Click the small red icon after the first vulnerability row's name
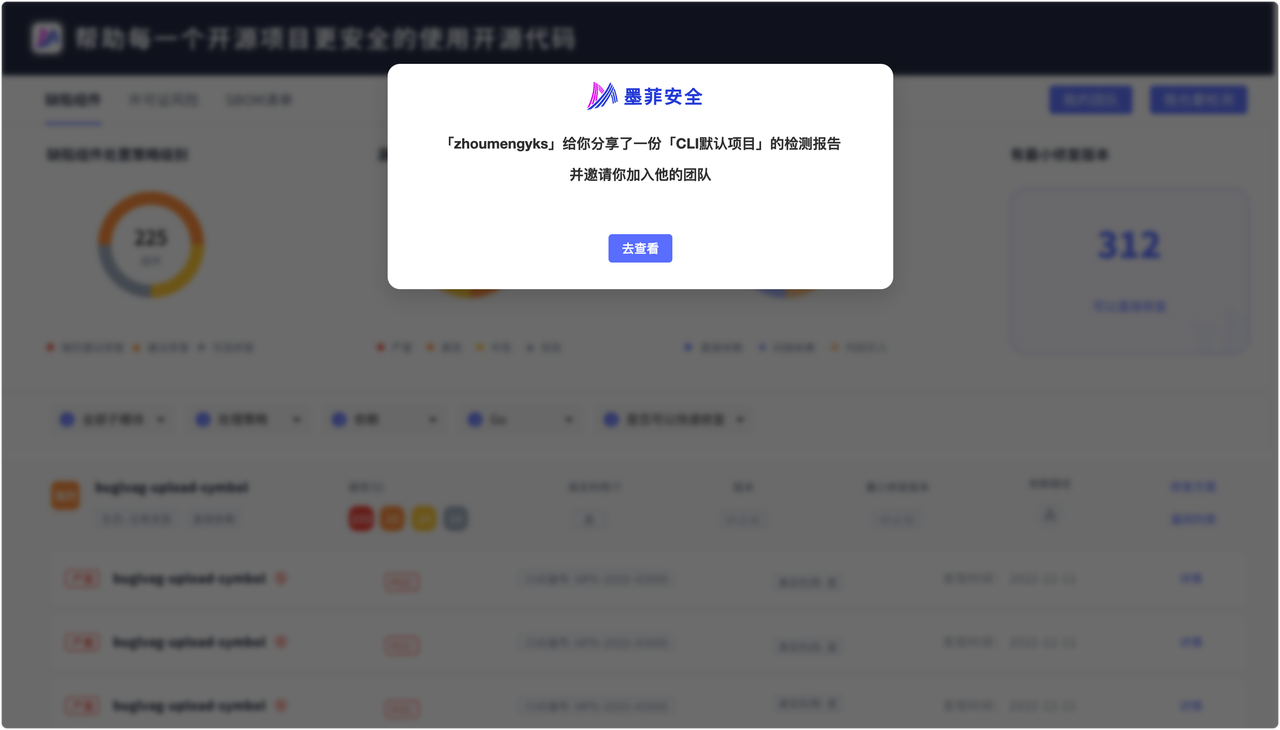Screen dimensions: 1280x730 click(x=281, y=578)
